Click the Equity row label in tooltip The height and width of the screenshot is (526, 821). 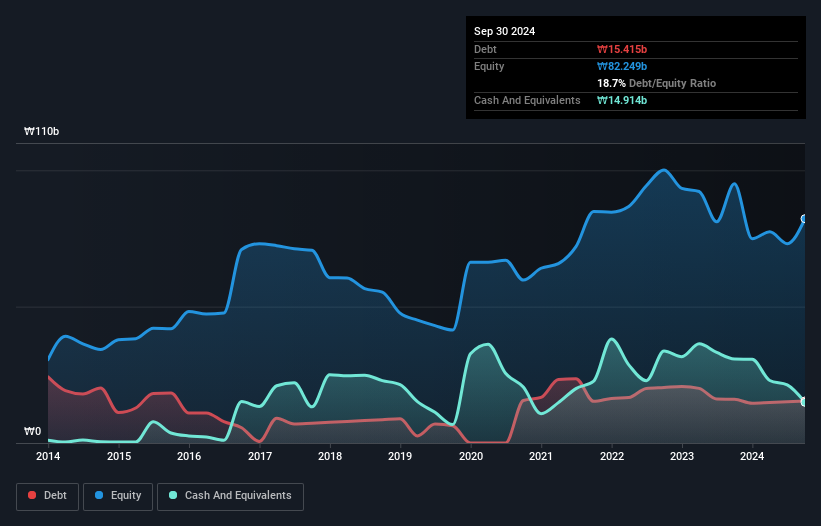pyautogui.click(x=489, y=66)
